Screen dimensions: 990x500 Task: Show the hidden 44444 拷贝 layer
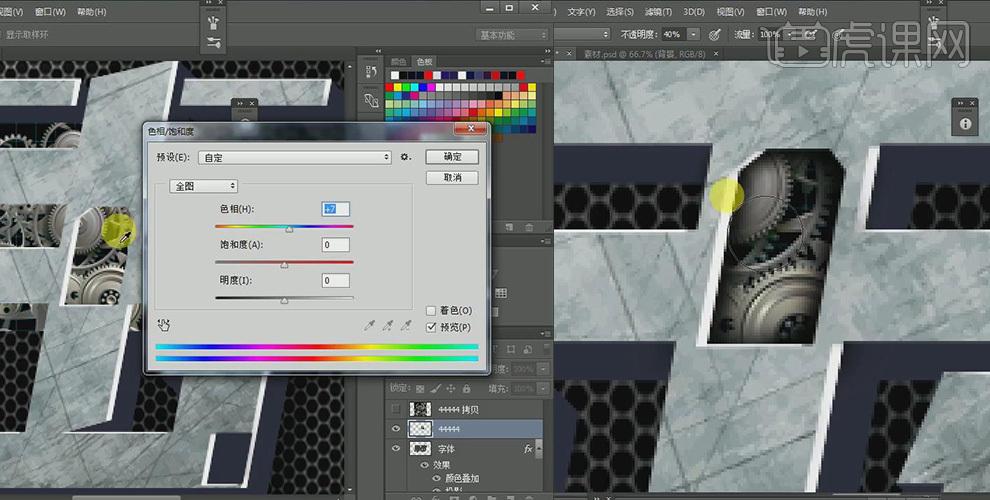(397, 409)
